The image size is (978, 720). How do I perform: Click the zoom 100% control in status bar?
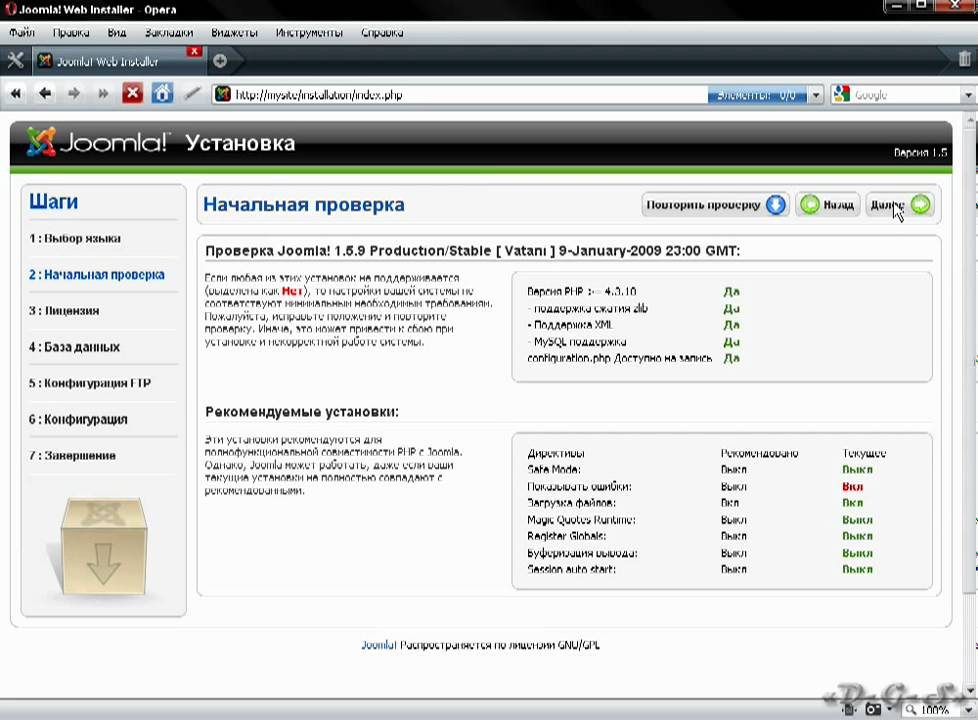click(x=927, y=710)
